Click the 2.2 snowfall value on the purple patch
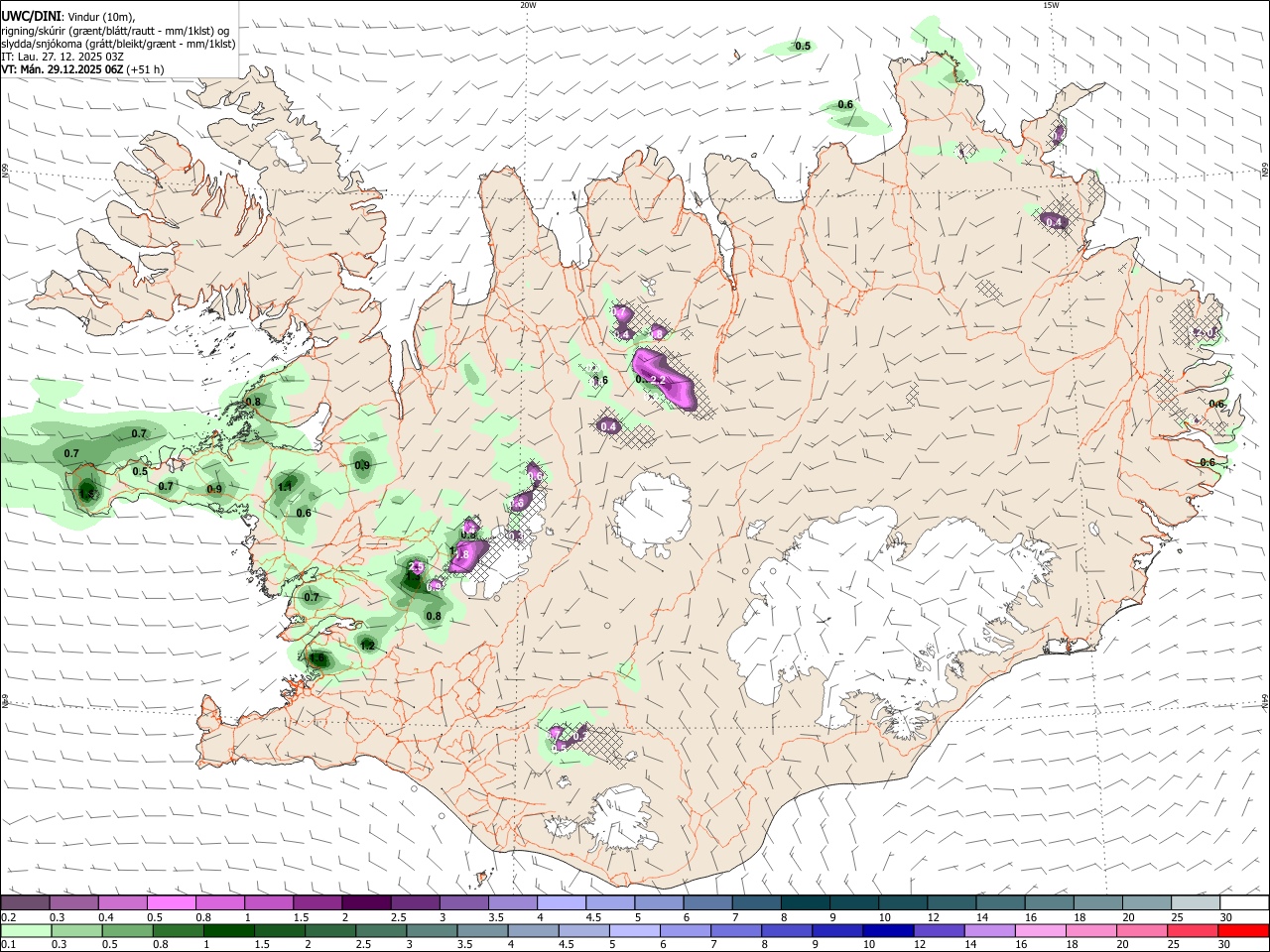1270x952 pixels. point(657,380)
